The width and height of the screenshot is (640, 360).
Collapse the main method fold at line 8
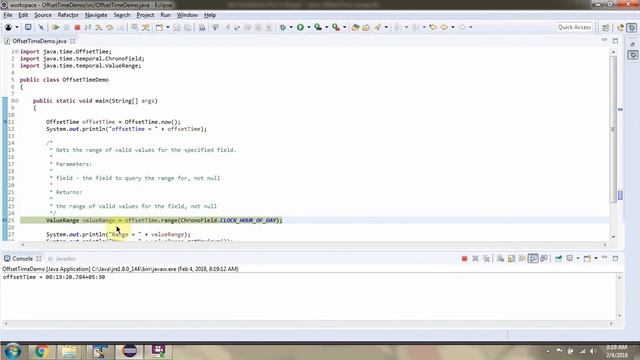[16, 101]
